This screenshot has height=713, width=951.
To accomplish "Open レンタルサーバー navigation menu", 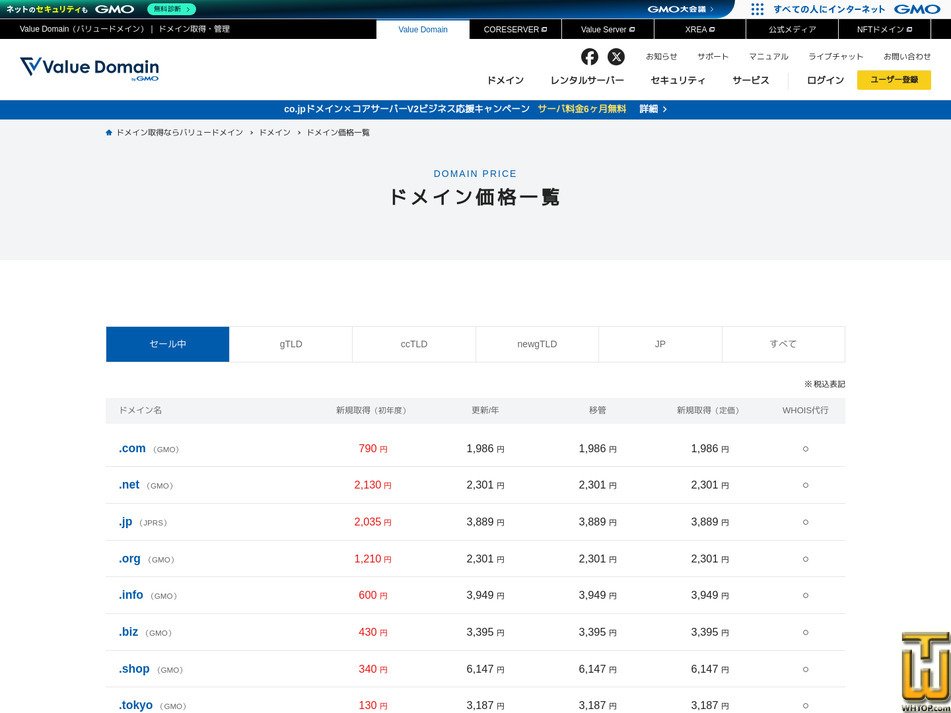I will click(x=587, y=80).
